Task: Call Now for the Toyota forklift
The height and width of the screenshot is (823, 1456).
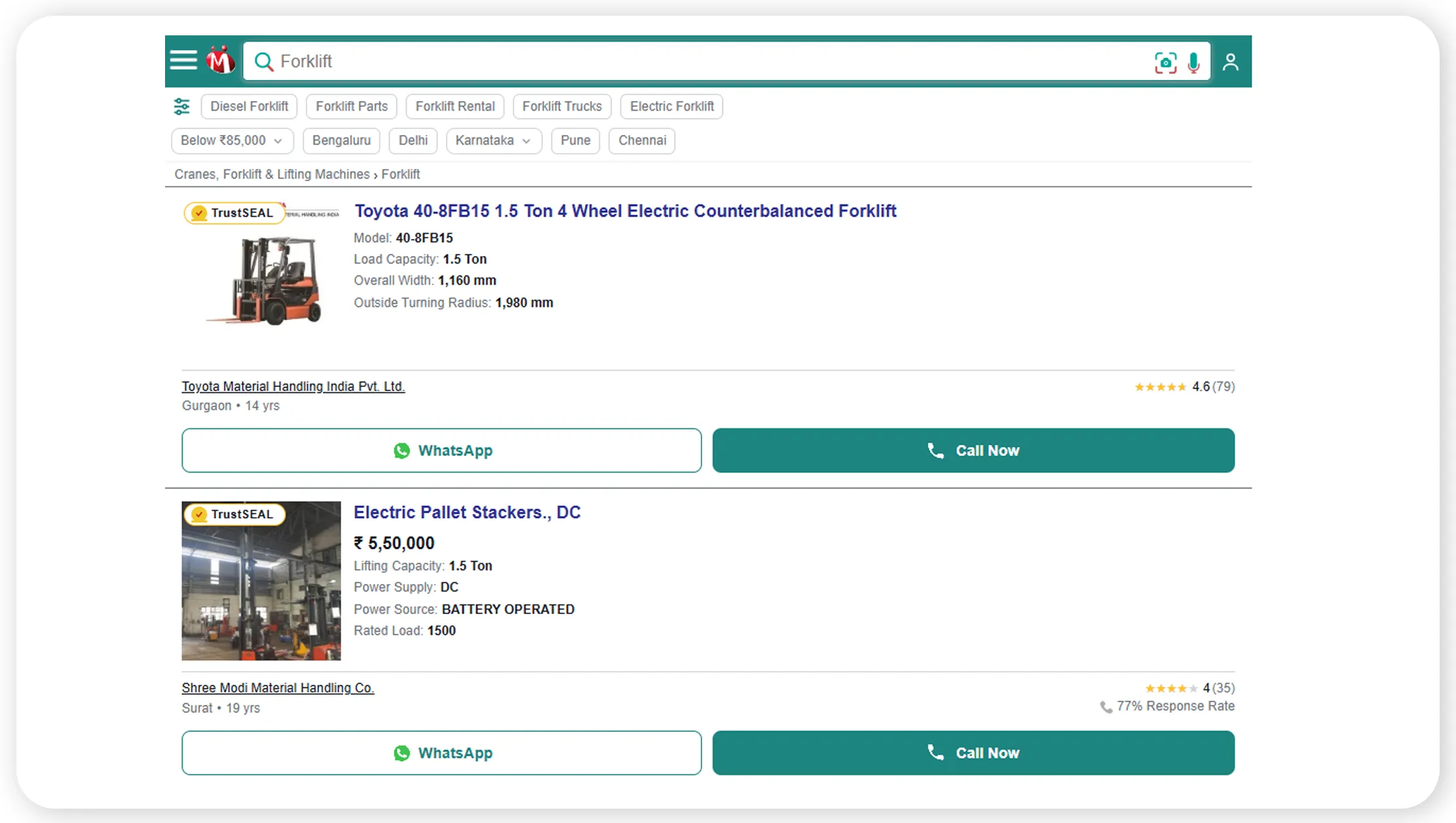Action: pos(973,450)
